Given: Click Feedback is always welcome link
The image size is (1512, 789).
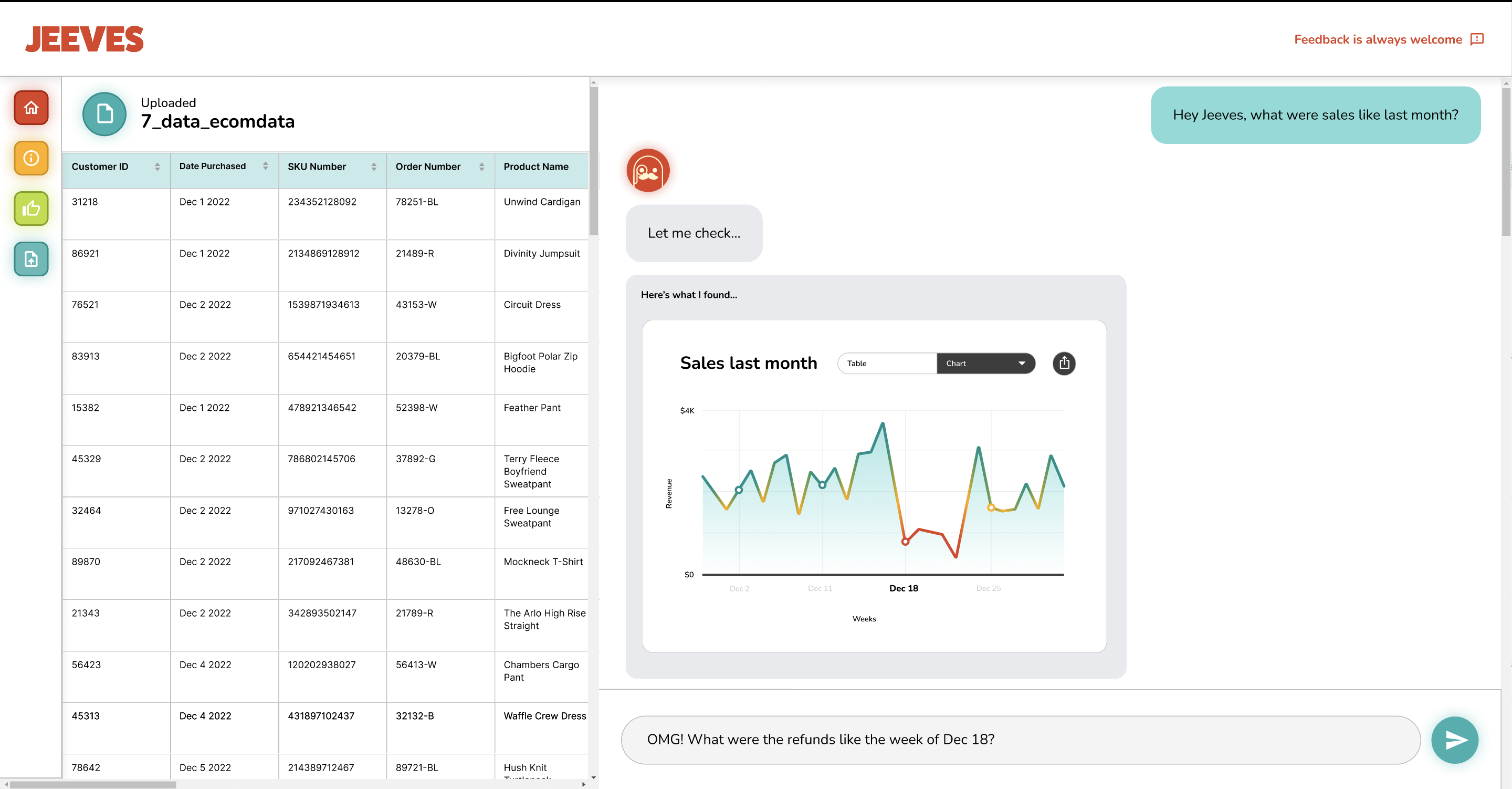Looking at the screenshot, I should (1389, 39).
